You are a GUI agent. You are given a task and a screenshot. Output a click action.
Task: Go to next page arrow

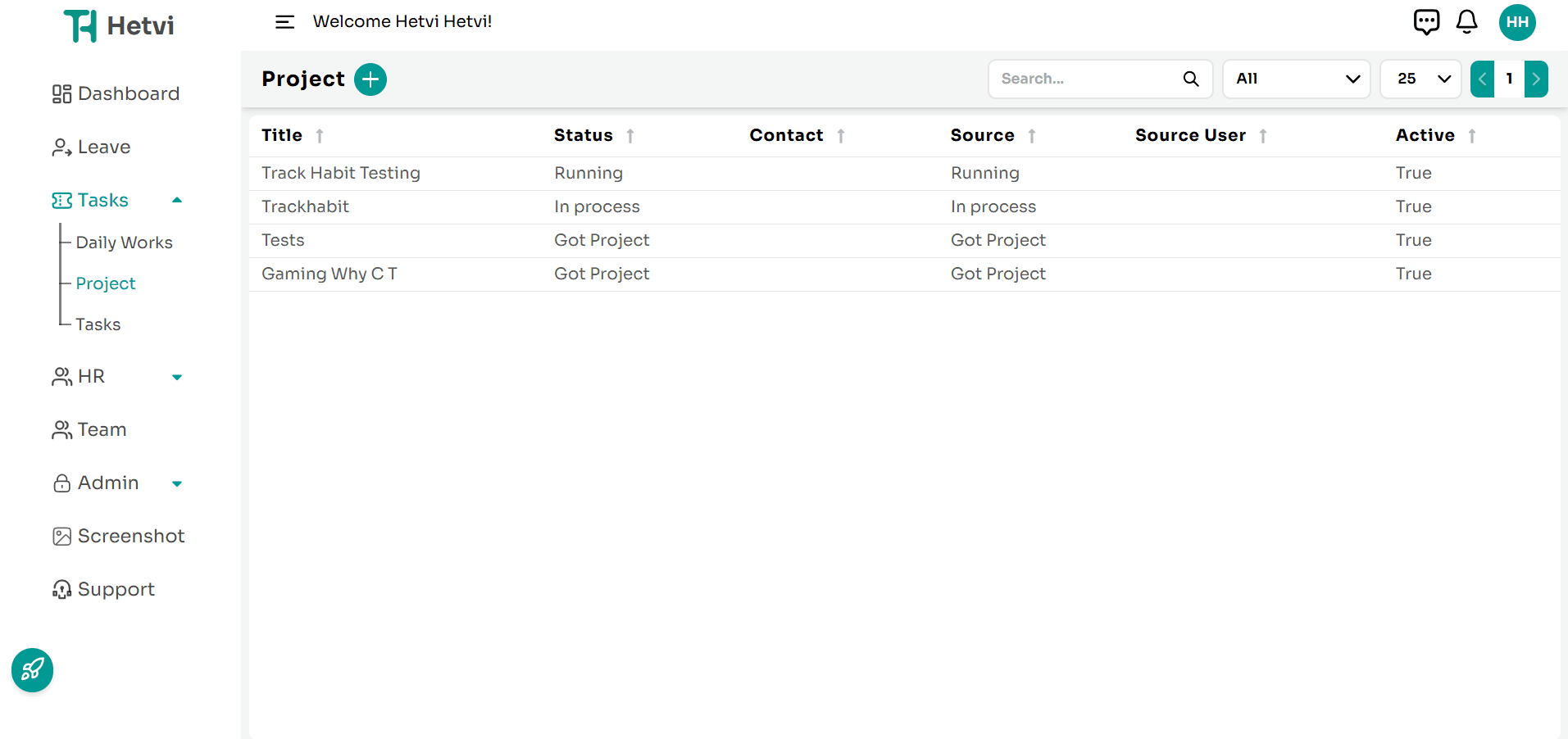point(1536,79)
